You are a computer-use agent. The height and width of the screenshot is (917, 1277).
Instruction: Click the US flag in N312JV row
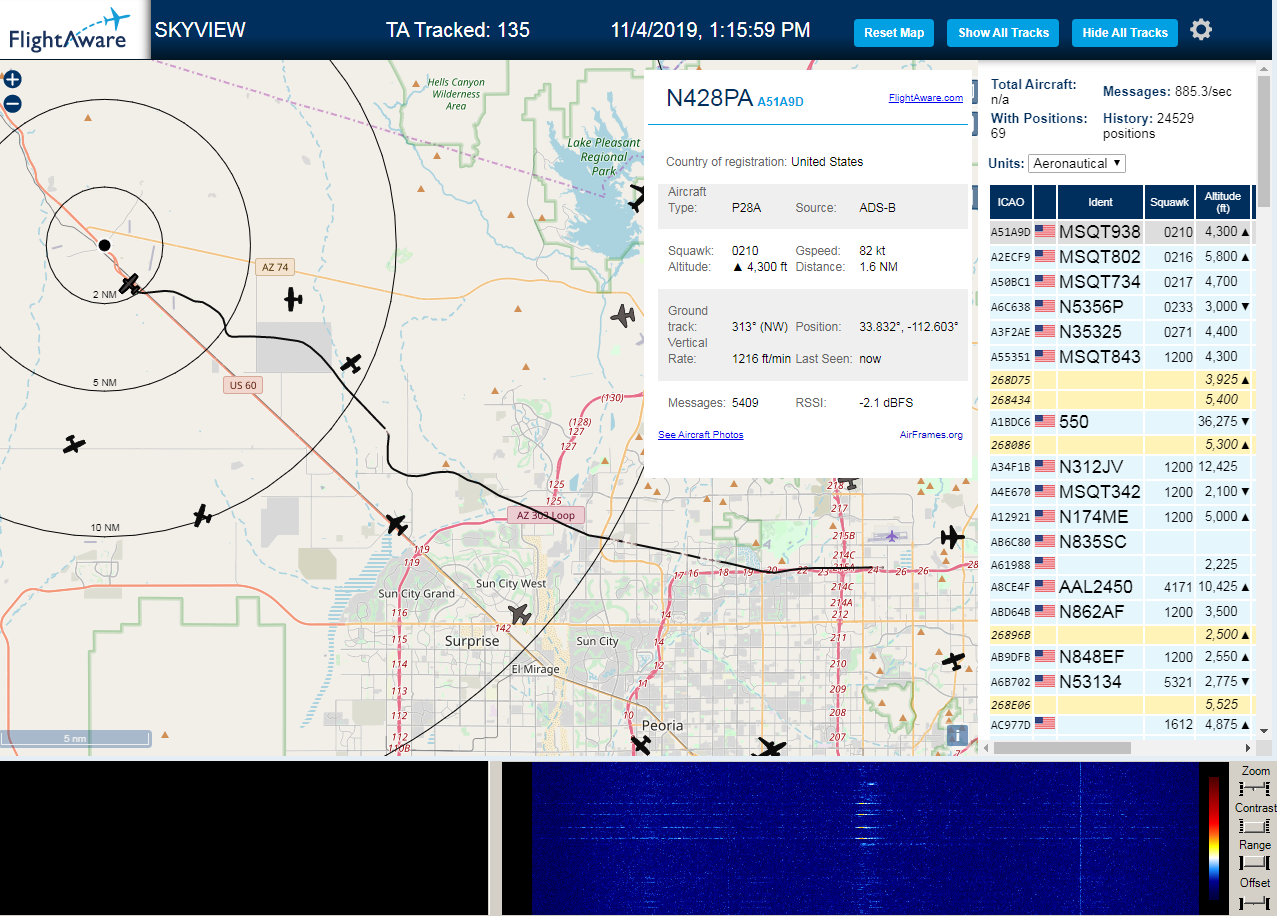(1045, 466)
